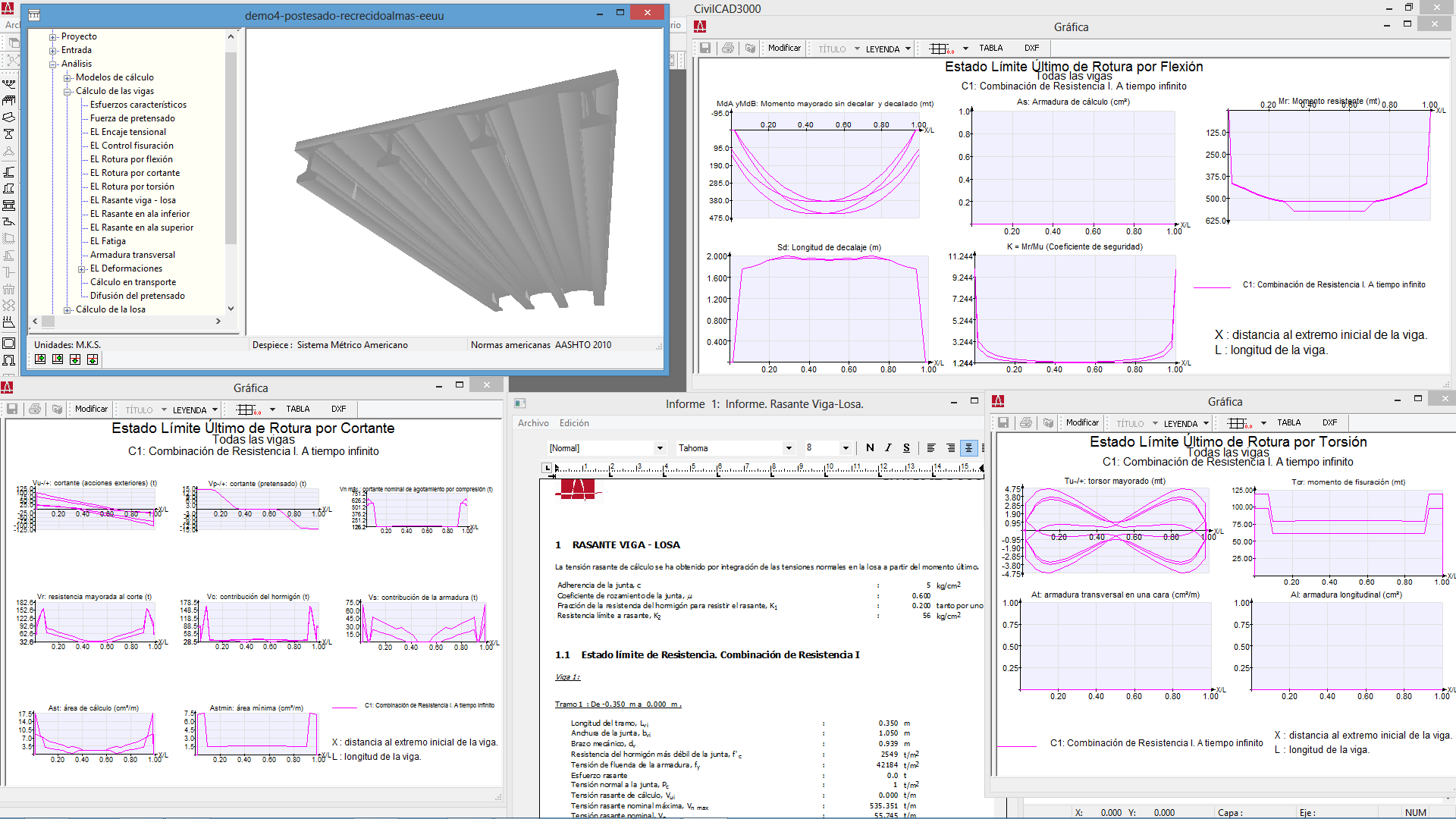Select EL Rotura por flexión tree item
Image resolution: width=1456 pixels, height=819 pixels.
[x=130, y=159]
